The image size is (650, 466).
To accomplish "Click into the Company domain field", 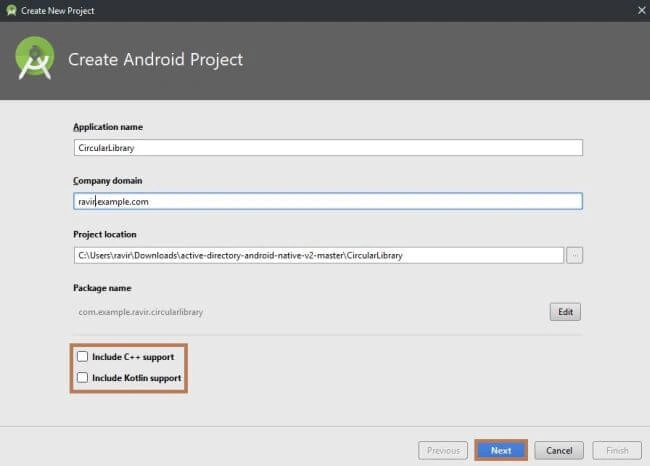I will (328, 201).
